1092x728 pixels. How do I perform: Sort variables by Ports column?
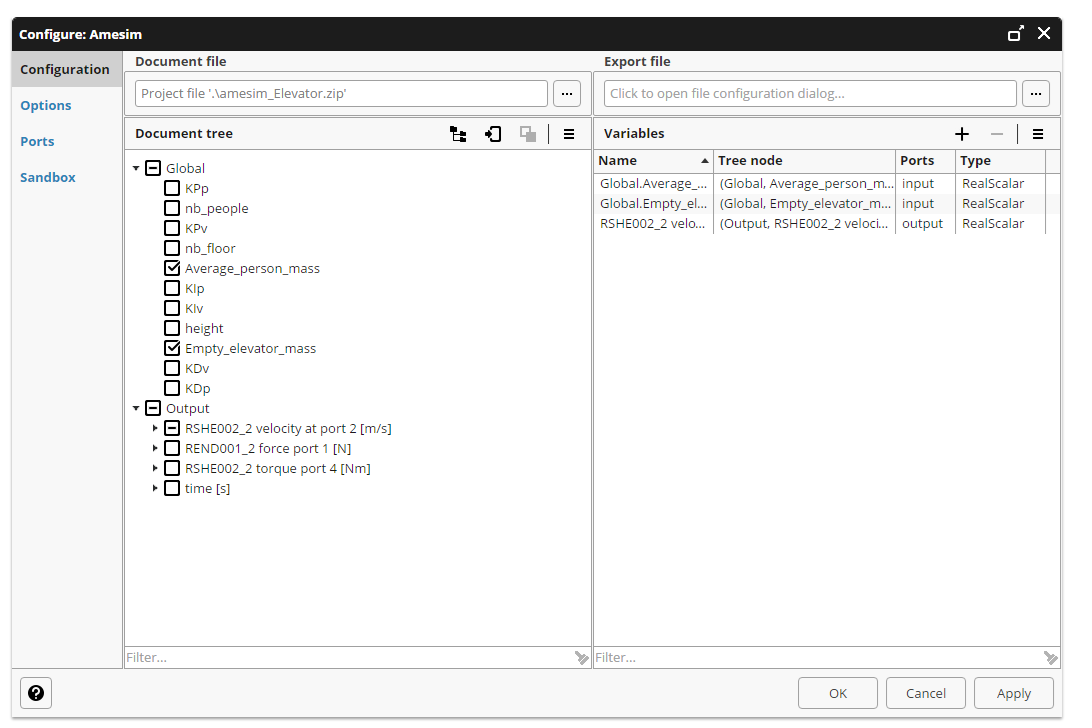[x=925, y=160]
